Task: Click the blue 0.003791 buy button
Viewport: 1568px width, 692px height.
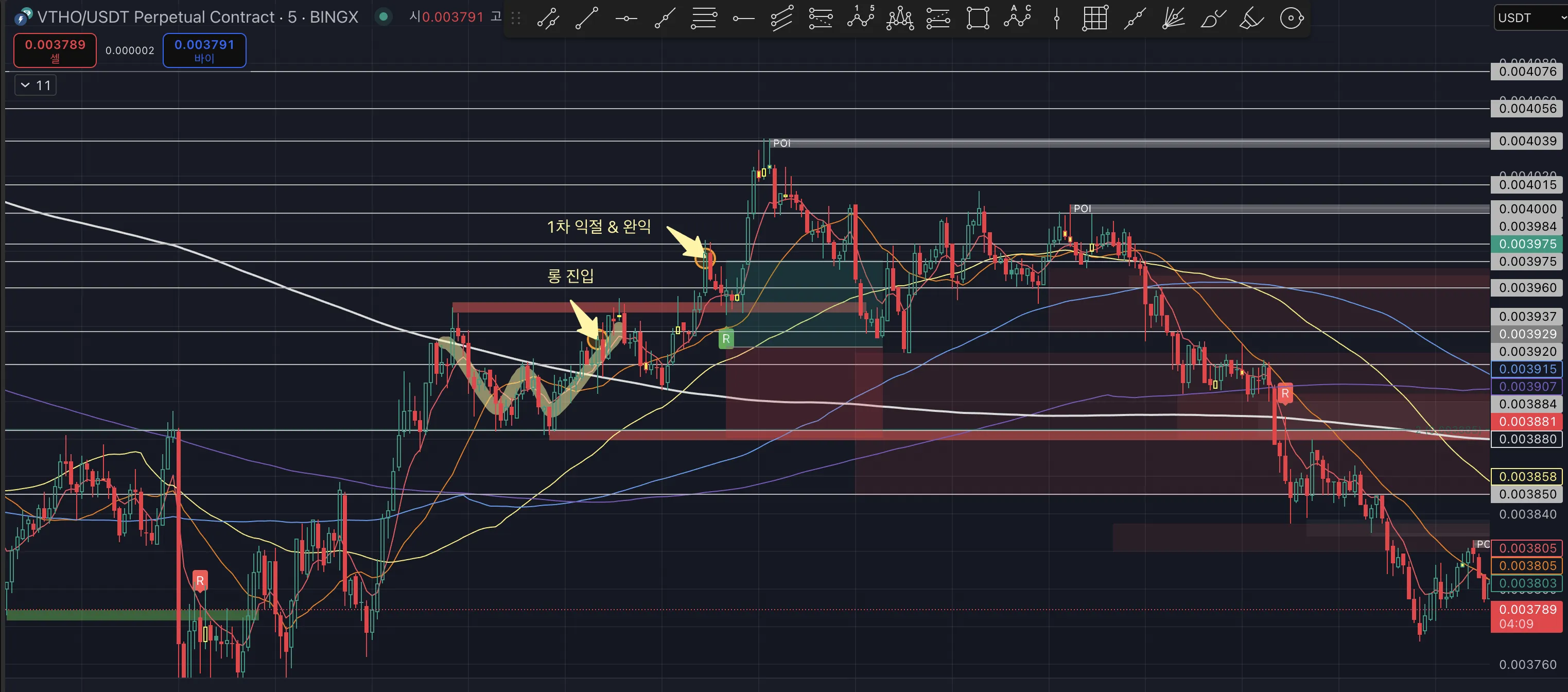Action: point(204,50)
